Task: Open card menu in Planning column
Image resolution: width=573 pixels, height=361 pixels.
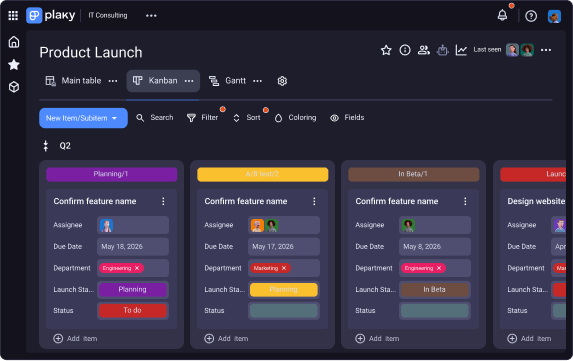Action: [163, 201]
